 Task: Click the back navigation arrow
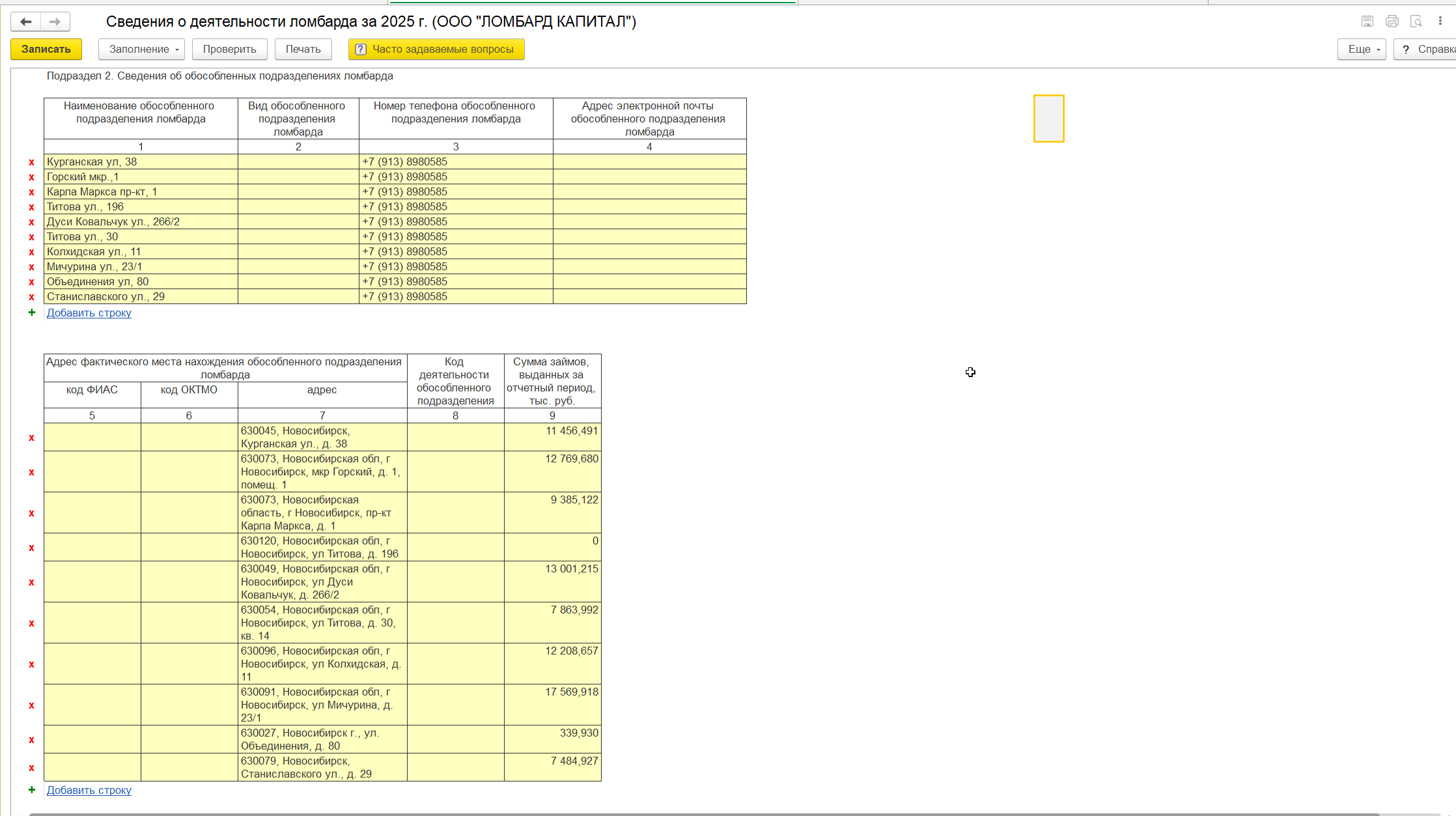click(26, 22)
